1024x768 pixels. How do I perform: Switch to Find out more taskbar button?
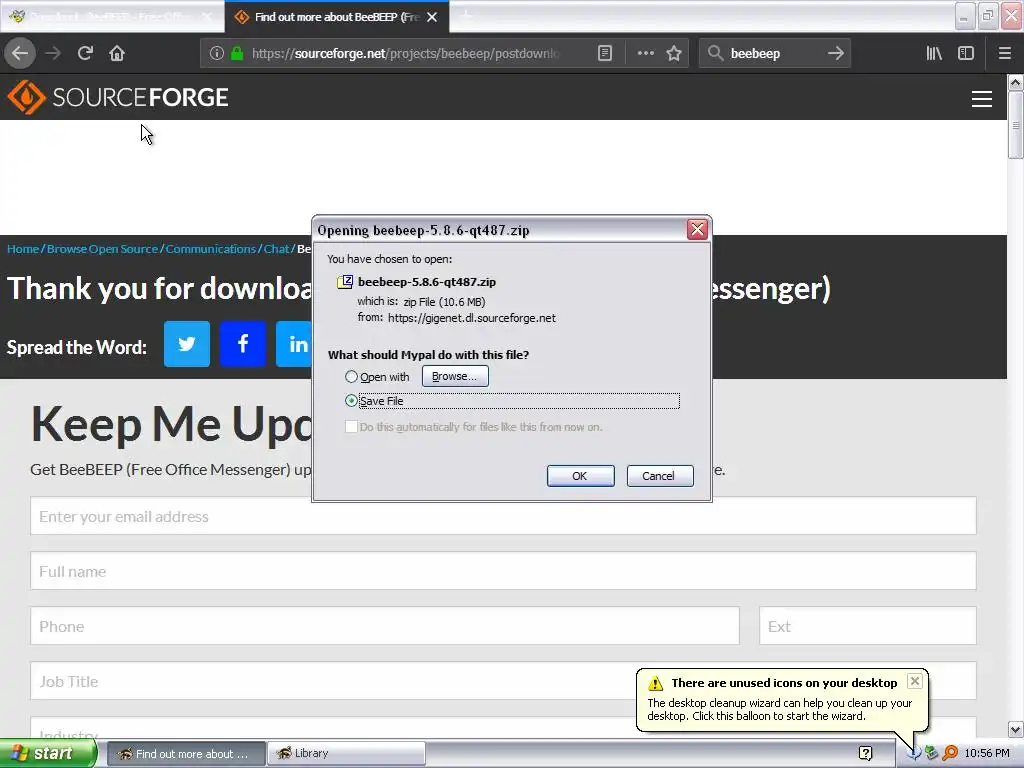(x=186, y=754)
